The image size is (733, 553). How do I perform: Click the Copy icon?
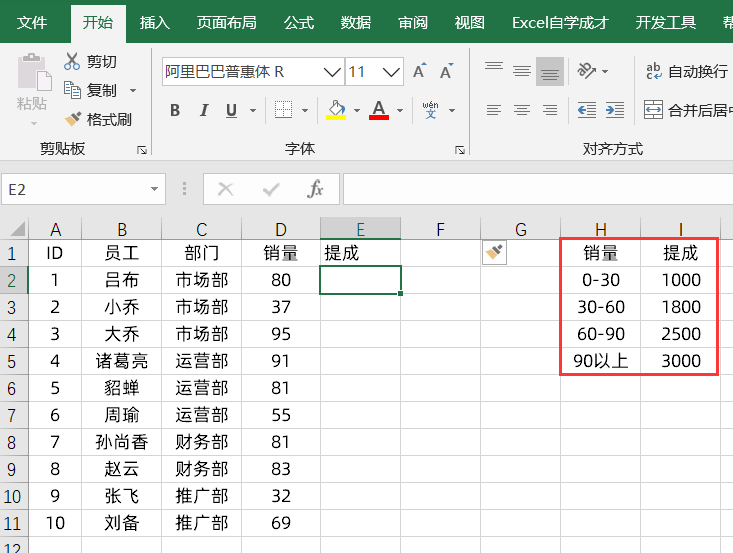(72, 90)
